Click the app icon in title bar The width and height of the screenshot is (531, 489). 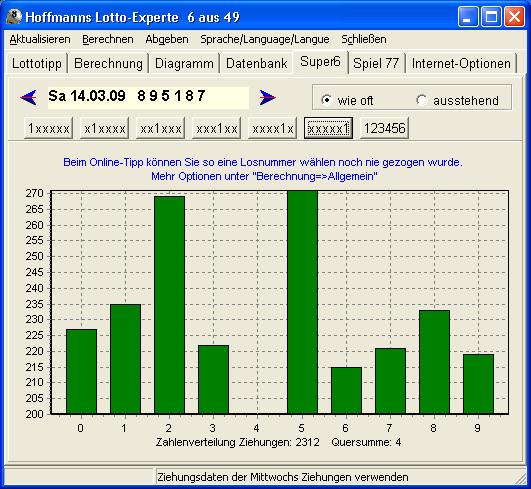coord(14,17)
